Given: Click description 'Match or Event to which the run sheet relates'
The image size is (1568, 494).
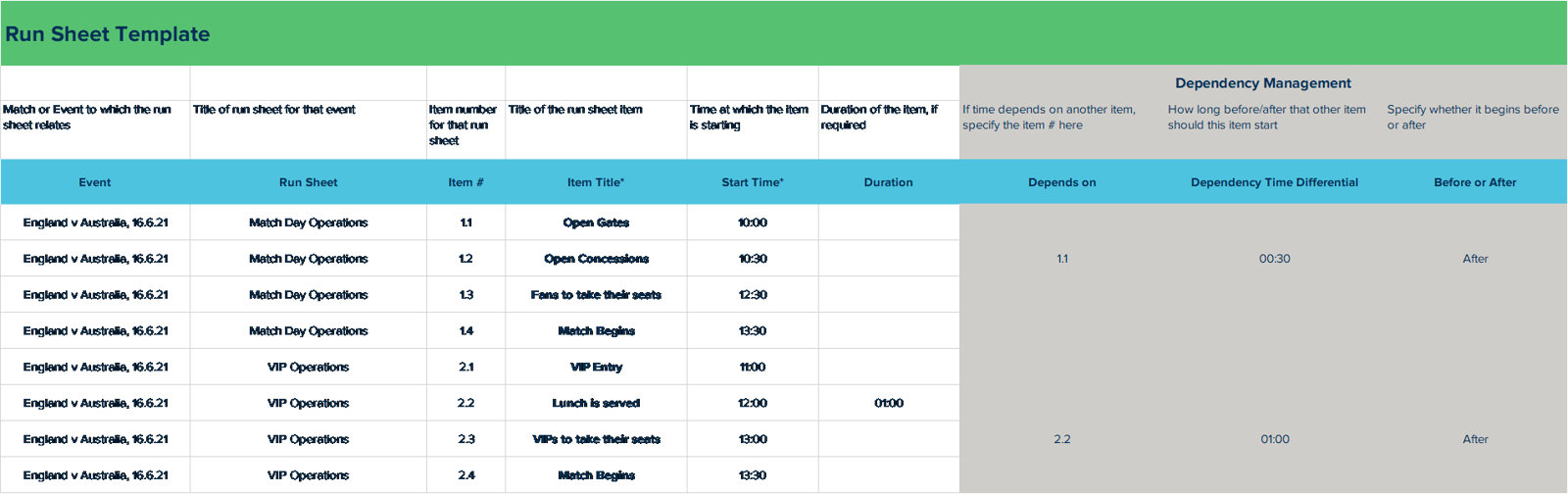Looking at the screenshot, I should tap(86, 118).
